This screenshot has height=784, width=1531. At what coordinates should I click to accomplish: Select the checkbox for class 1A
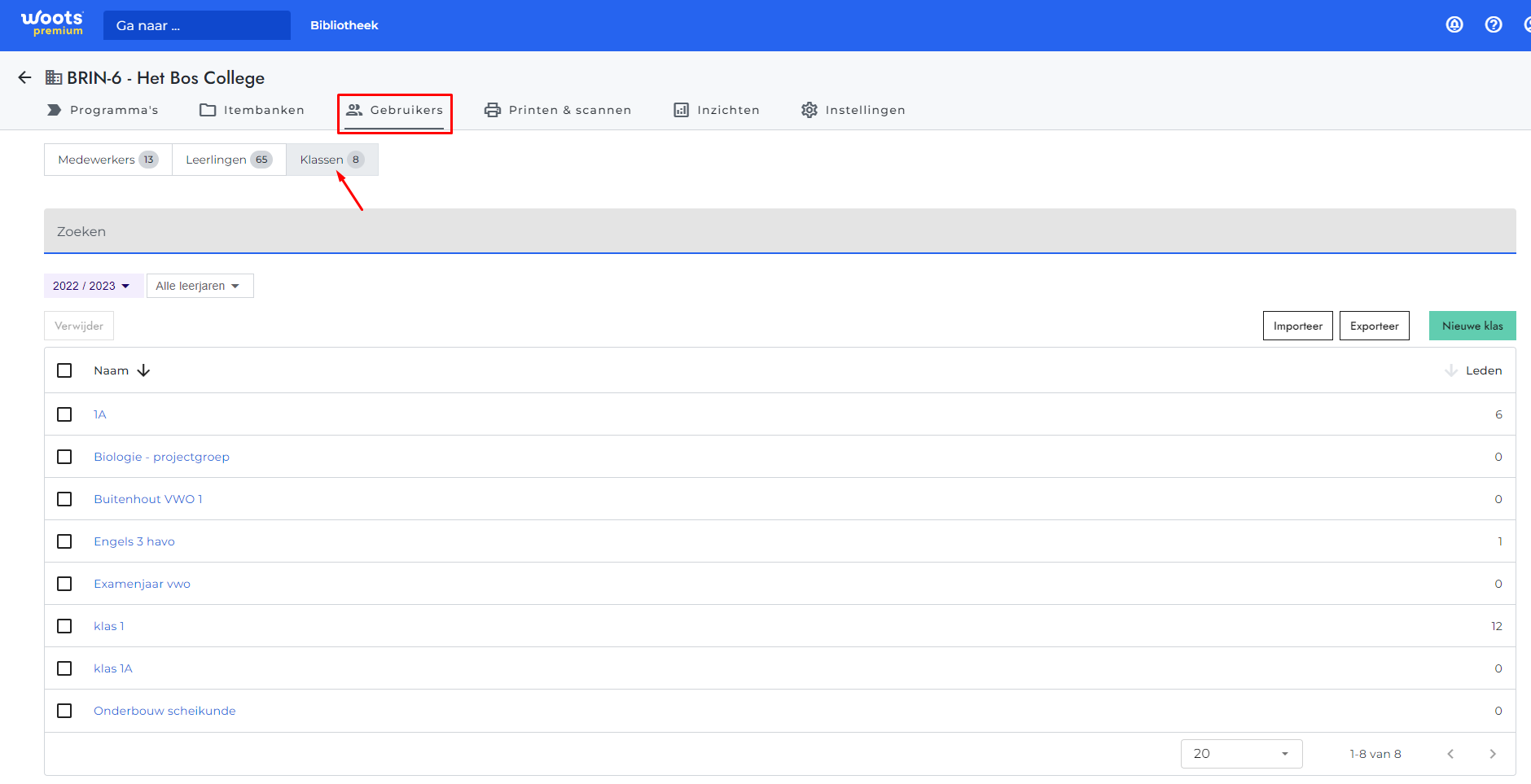pos(64,414)
